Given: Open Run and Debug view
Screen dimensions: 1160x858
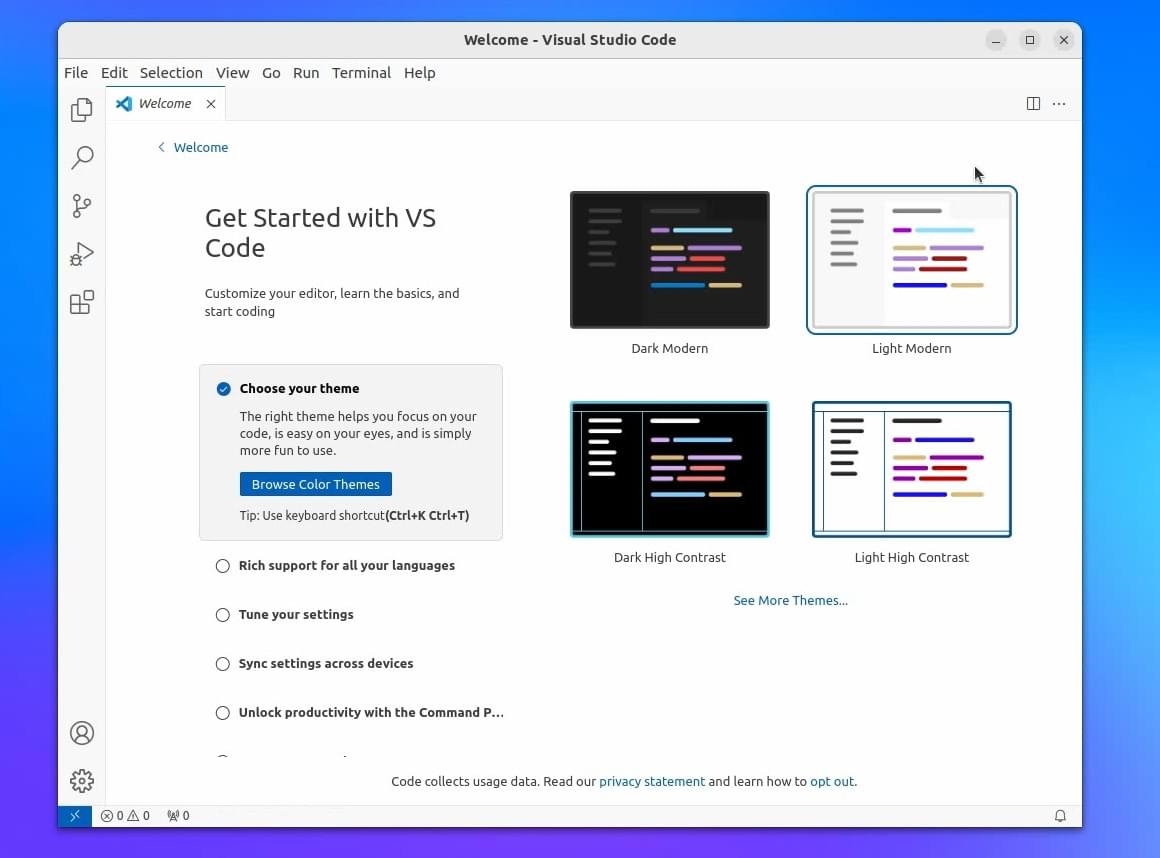Looking at the screenshot, I should click(81, 254).
